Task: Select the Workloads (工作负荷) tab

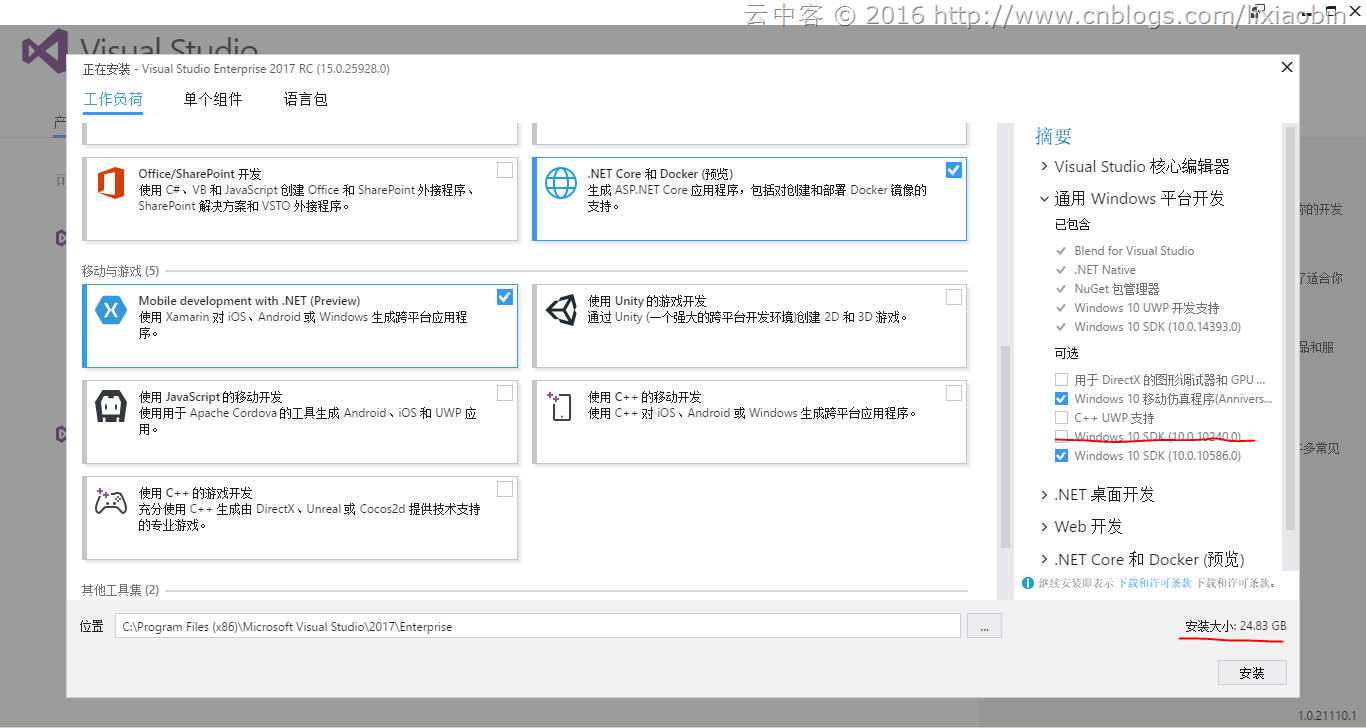Action: (113, 100)
